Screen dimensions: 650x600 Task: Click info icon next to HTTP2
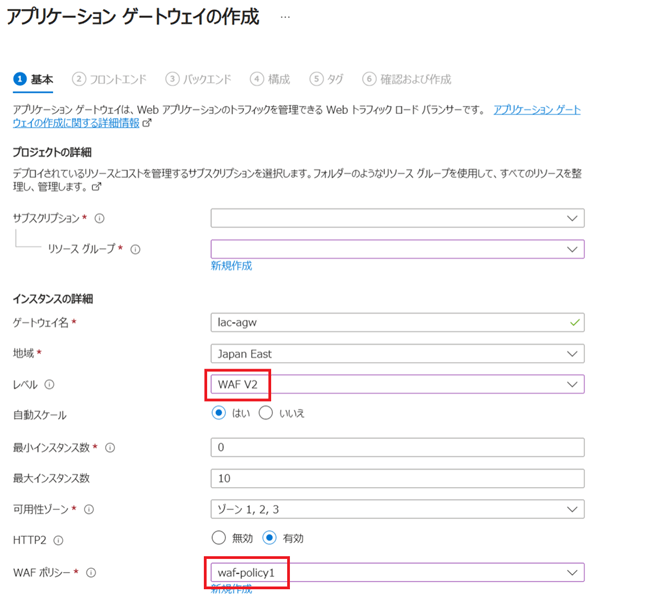click(58, 540)
